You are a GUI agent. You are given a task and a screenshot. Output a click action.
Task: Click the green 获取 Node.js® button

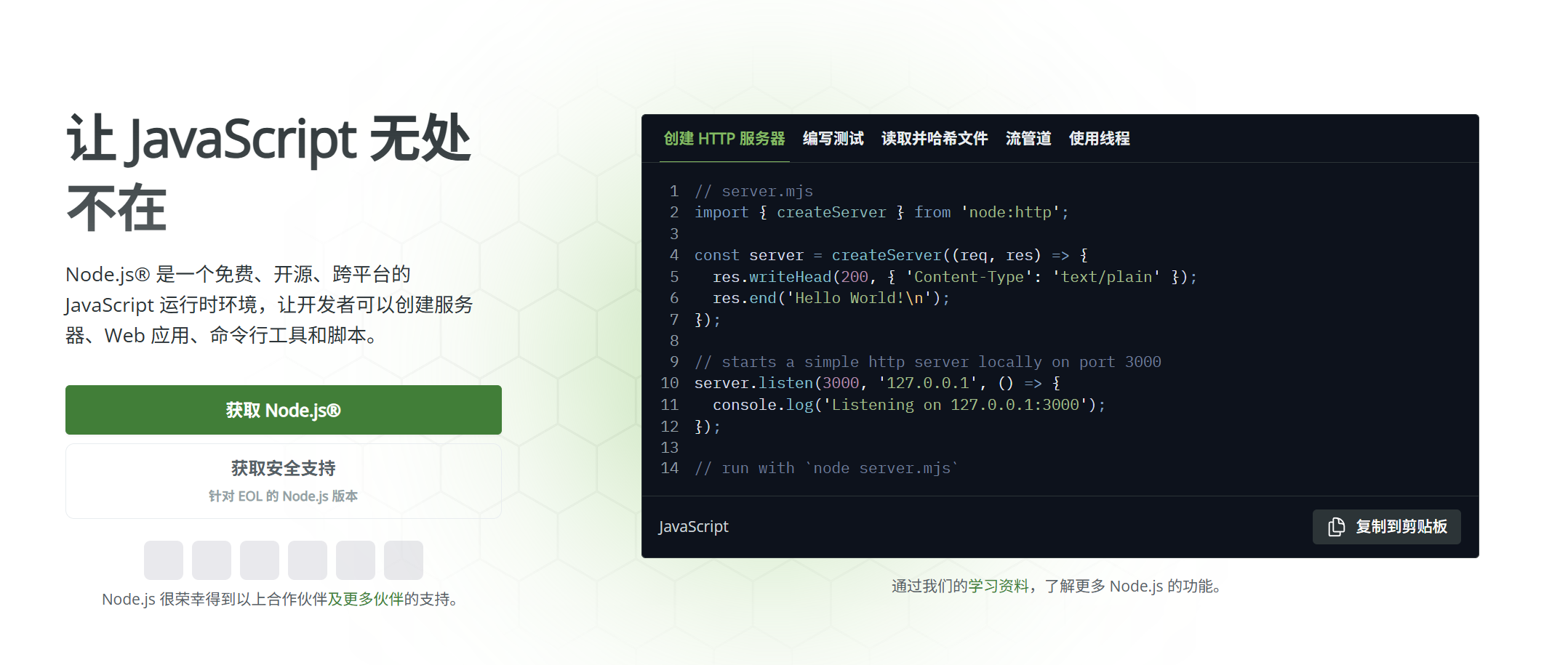(x=284, y=410)
